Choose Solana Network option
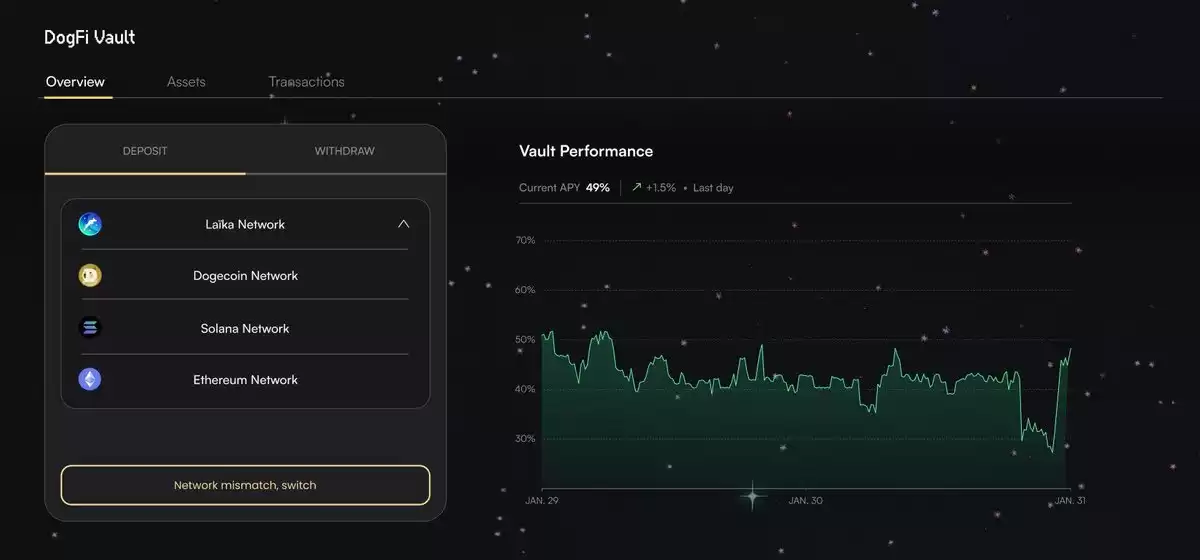 pos(245,328)
